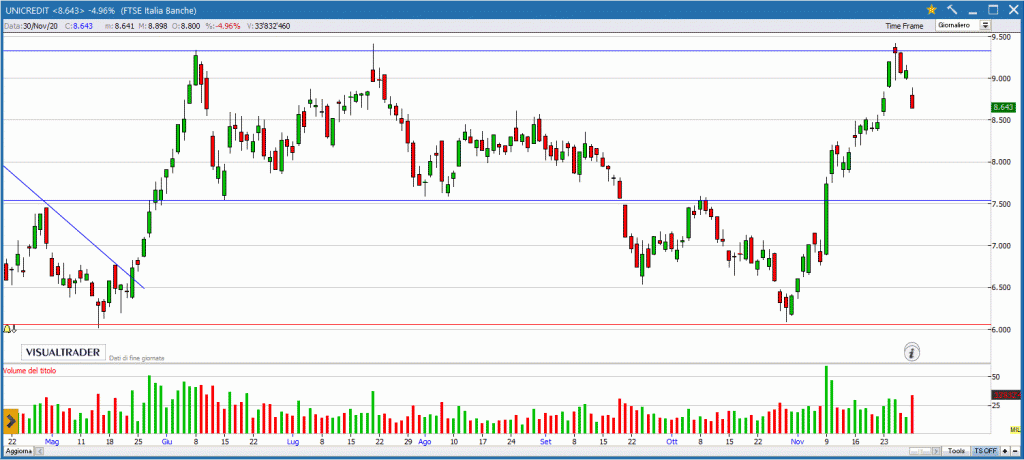Viewport: 1024px width, 460px height.
Task: Click the 'Lug' month label on time axis
Action: 293,442
